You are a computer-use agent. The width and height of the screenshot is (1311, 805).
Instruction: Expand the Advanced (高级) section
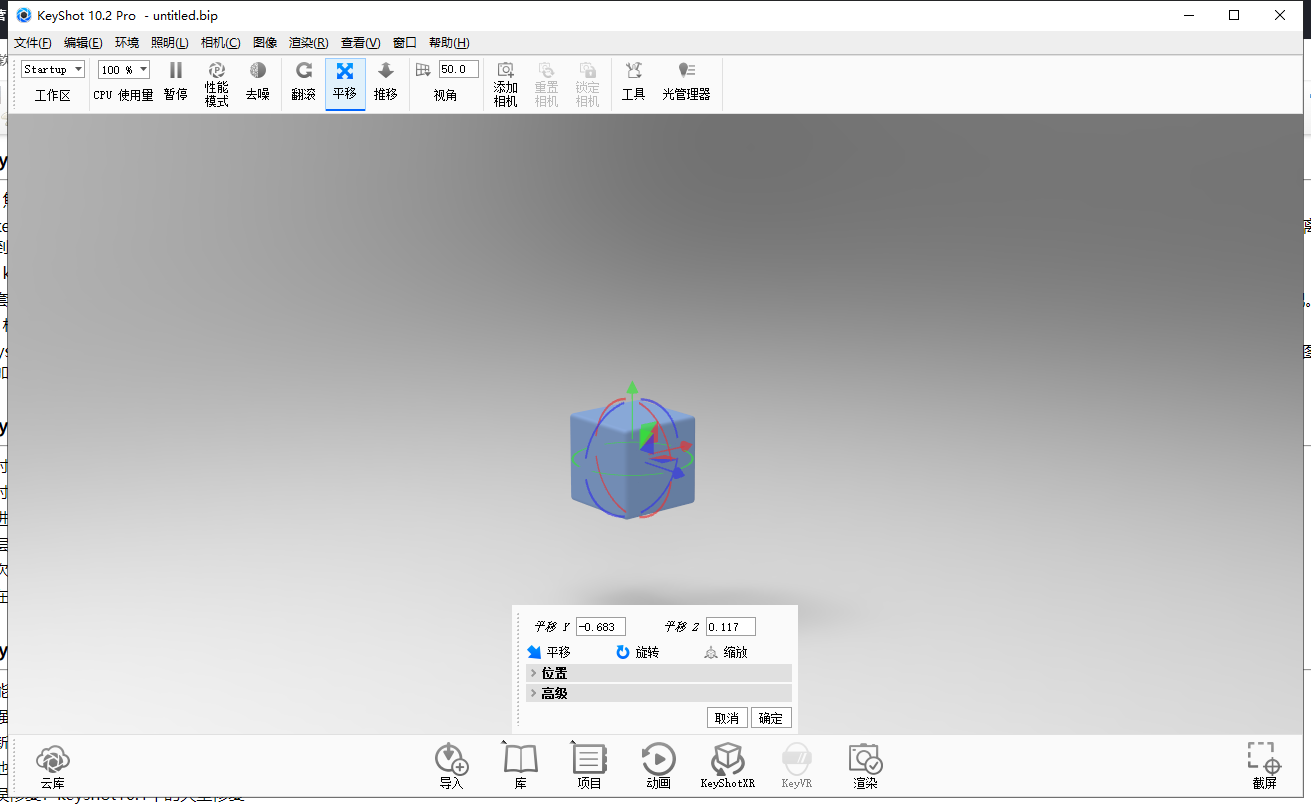[x=659, y=693]
